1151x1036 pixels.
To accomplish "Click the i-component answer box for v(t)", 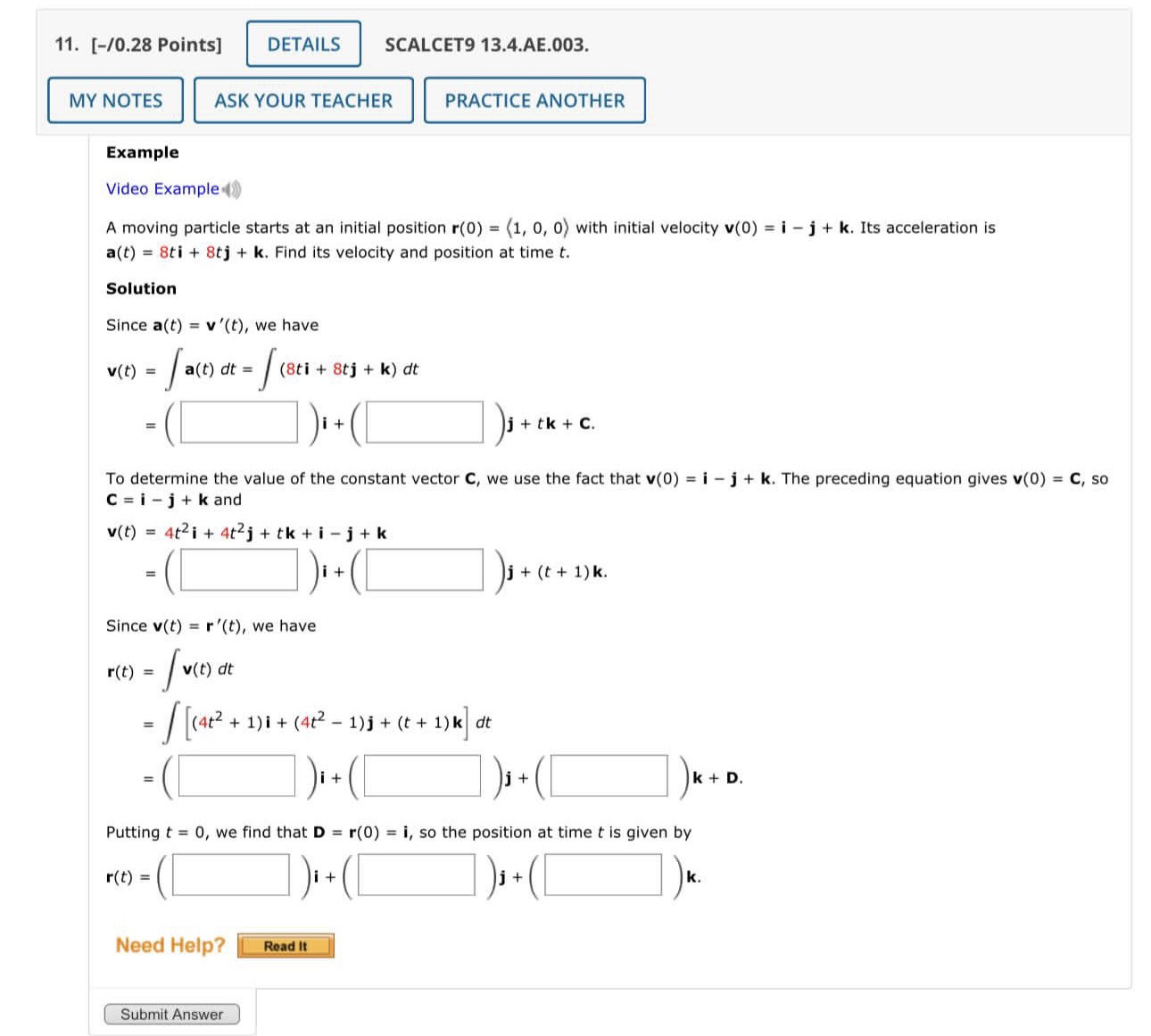I will [x=240, y=422].
